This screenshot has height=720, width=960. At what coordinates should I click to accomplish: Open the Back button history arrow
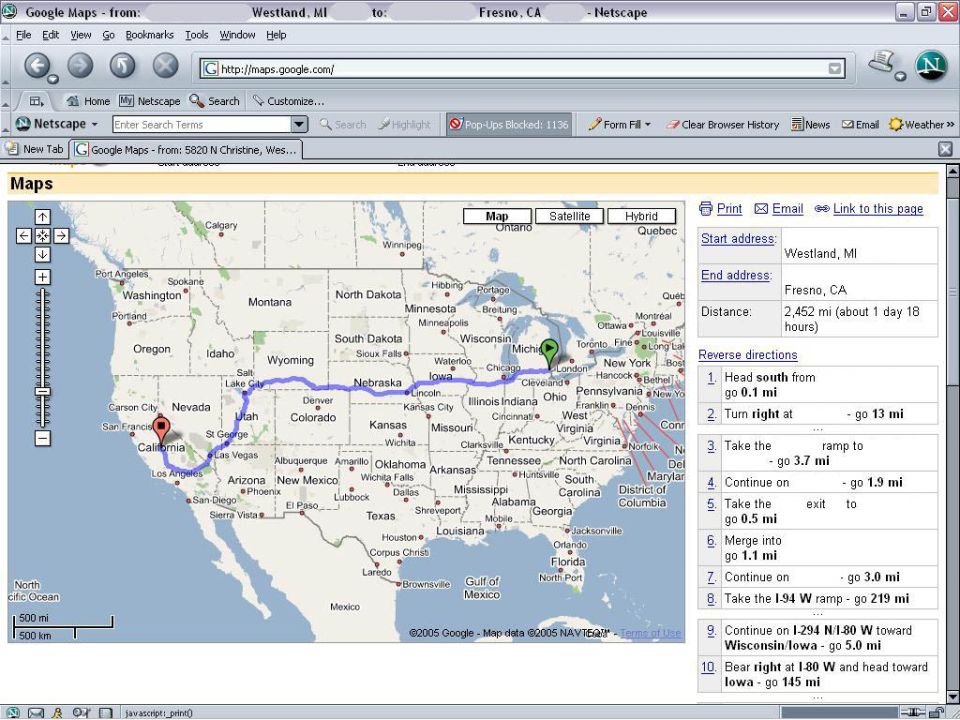click(53, 78)
